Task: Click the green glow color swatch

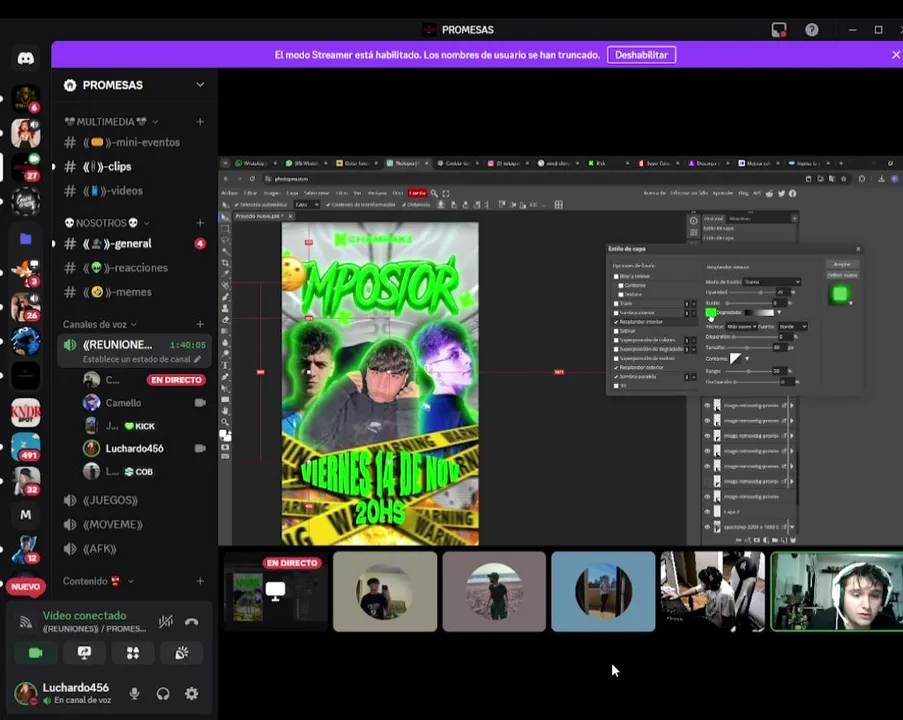Action: 711,313
